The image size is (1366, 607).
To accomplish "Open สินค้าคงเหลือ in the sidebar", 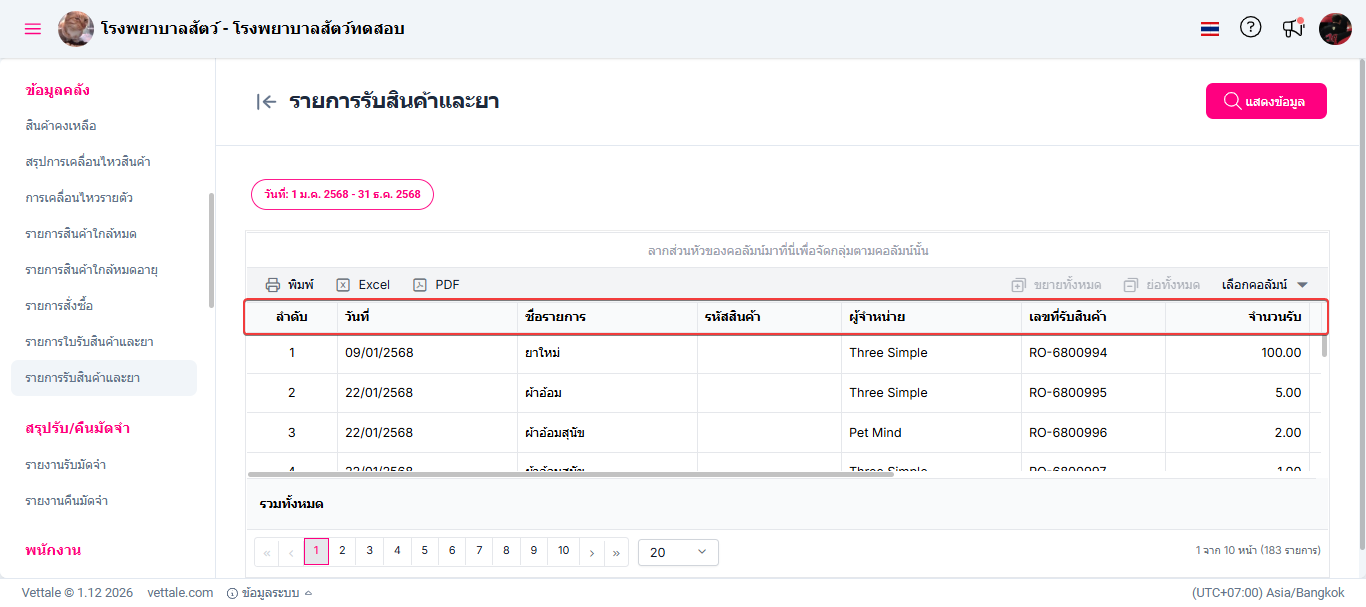I will click(x=61, y=126).
